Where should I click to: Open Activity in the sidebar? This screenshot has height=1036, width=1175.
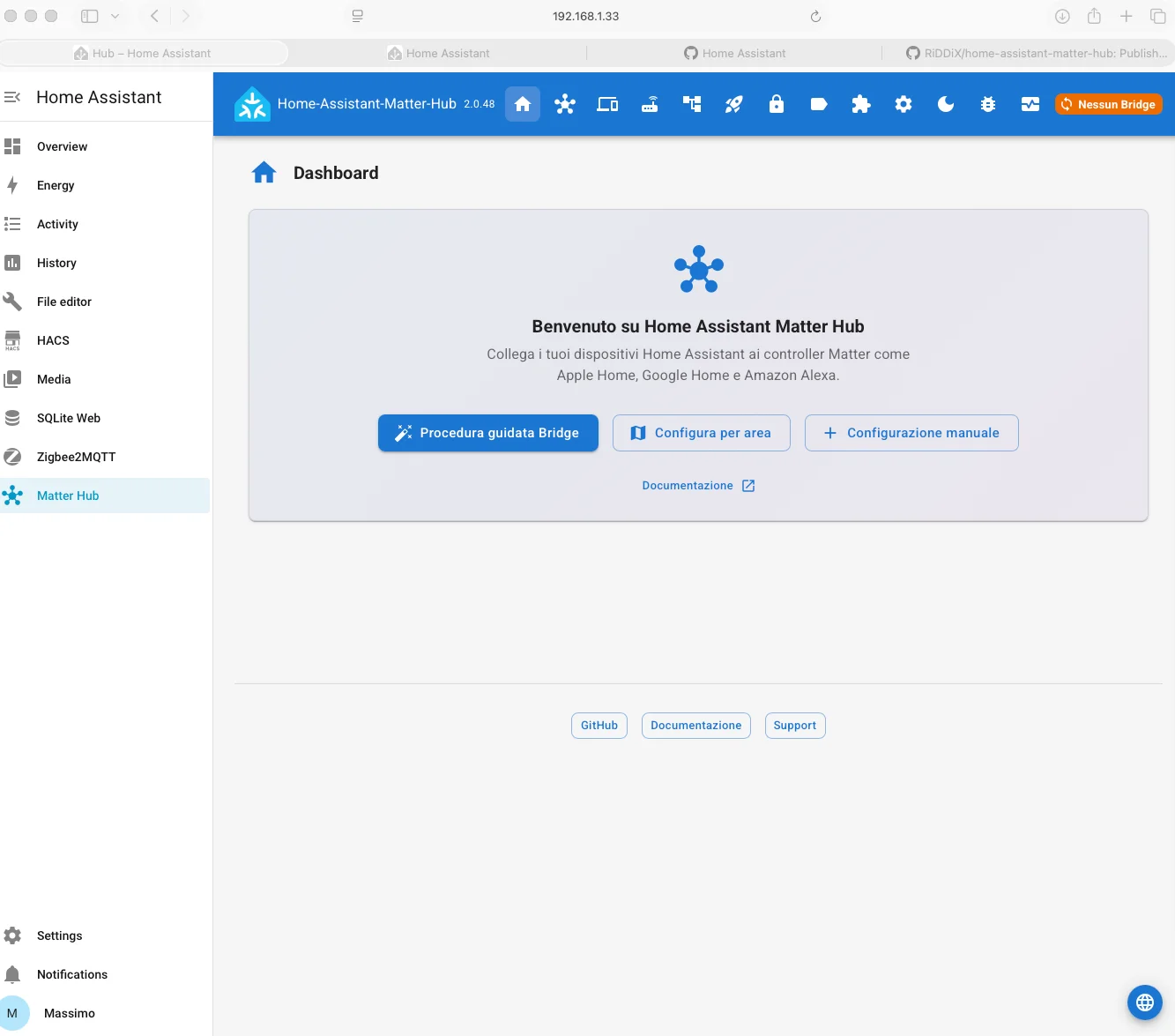[x=105, y=224]
